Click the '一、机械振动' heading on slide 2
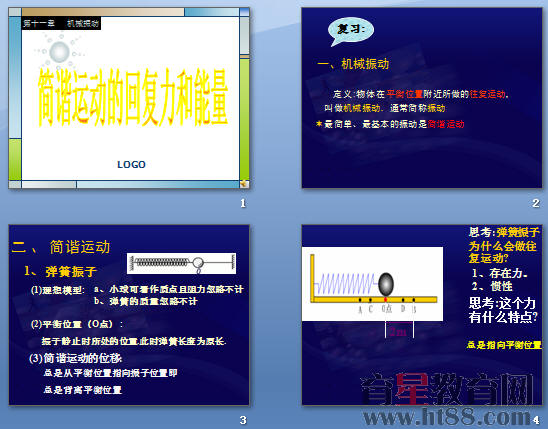Screen dimensions: 548x429 pyautogui.click(x=353, y=64)
